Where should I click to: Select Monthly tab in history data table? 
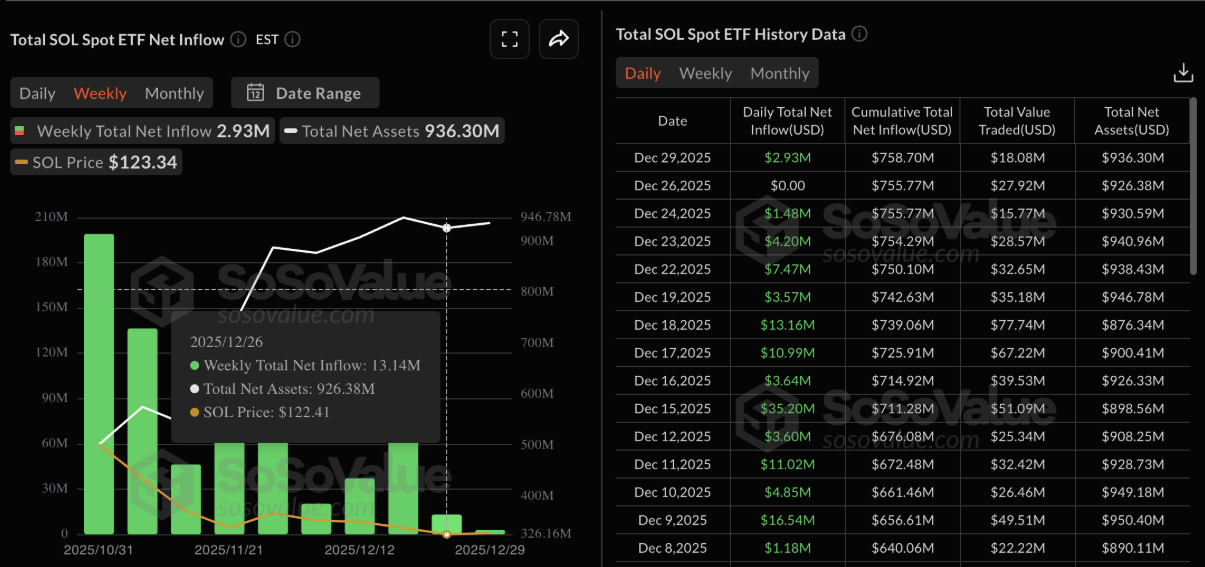click(x=779, y=73)
